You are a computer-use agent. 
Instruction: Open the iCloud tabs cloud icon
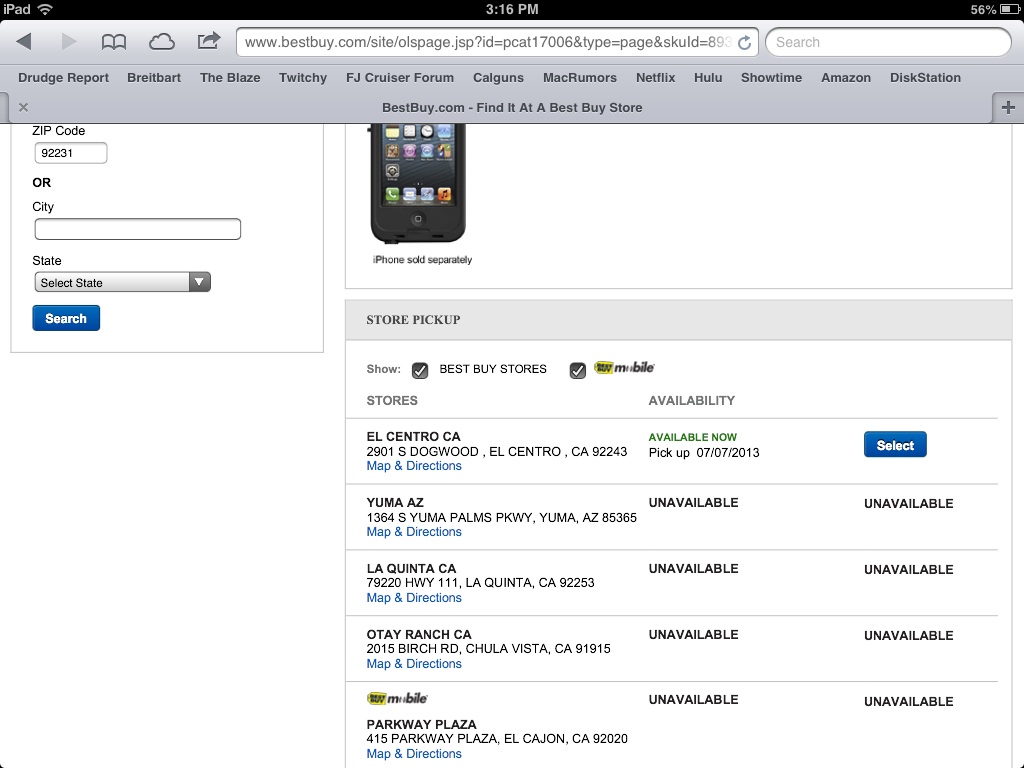[x=161, y=42]
